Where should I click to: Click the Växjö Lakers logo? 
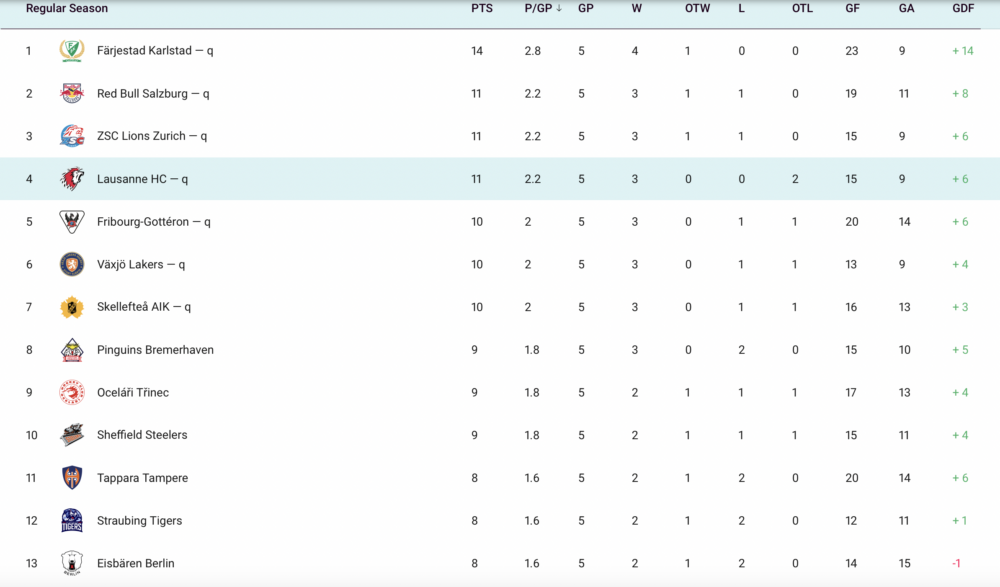72,264
